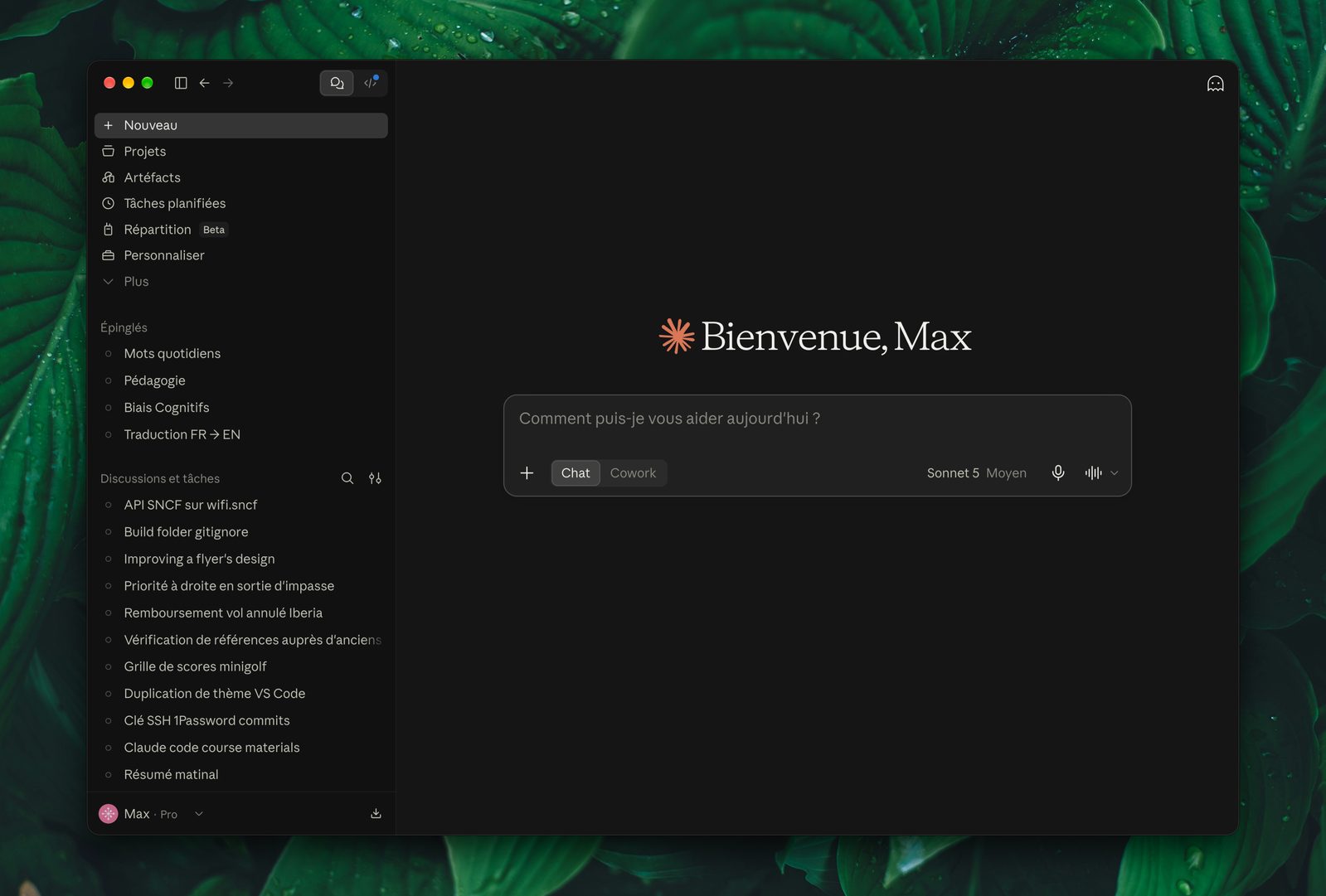Switch to the chat bubbles view
The height and width of the screenshot is (896, 1326).
click(337, 83)
